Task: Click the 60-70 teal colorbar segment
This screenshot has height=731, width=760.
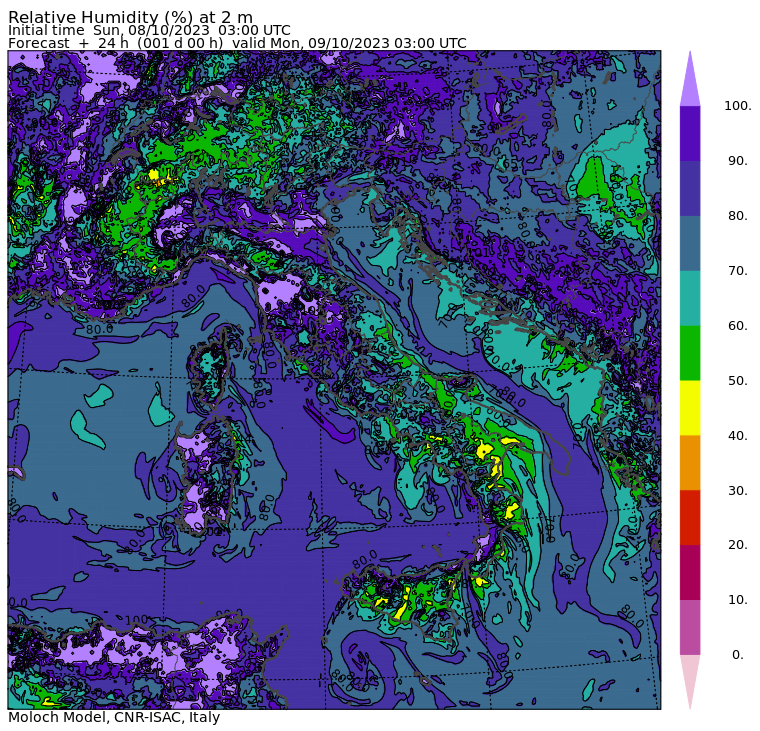Action: (690, 298)
